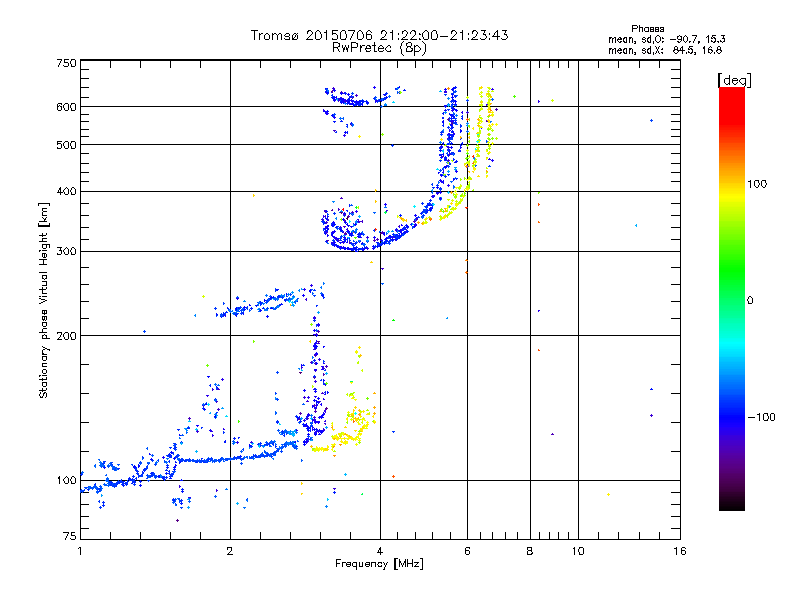Screen dimensions: 800x600
Task: Click the y-axis tick label '750'
Action: pyautogui.click(x=66, y=63)
